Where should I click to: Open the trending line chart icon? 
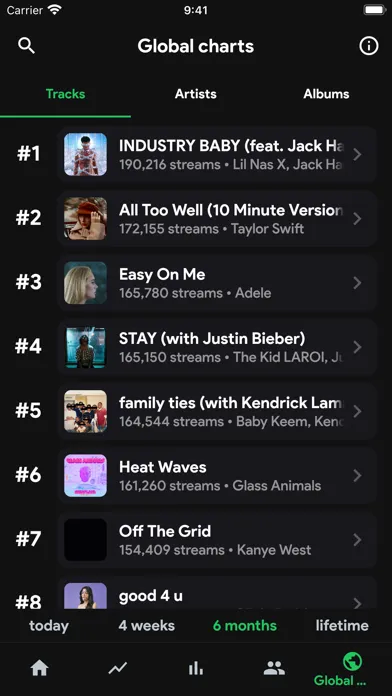(118, 668)
